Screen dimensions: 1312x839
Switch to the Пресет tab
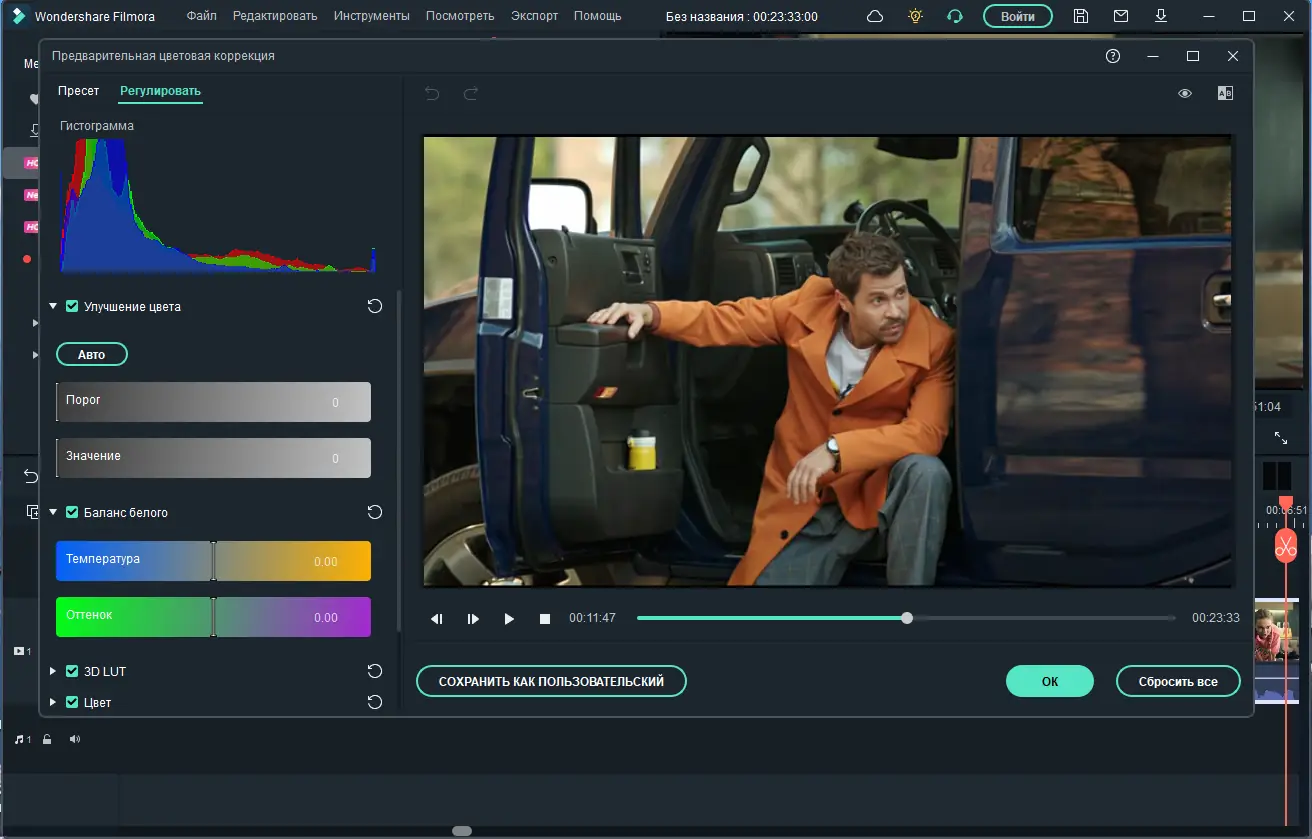click(x=78, y=91)
